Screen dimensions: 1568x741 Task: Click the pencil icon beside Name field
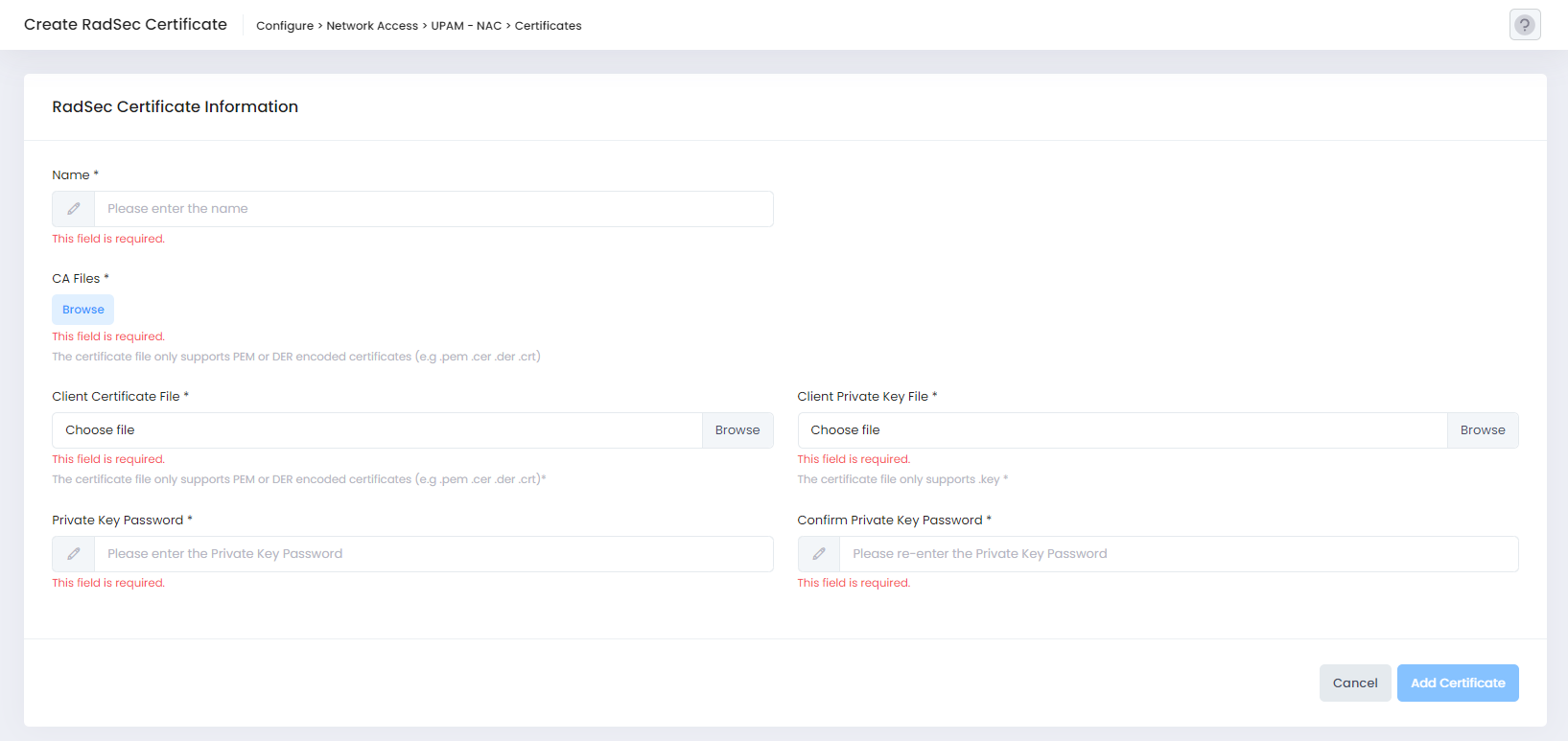[x=74, y=209]
